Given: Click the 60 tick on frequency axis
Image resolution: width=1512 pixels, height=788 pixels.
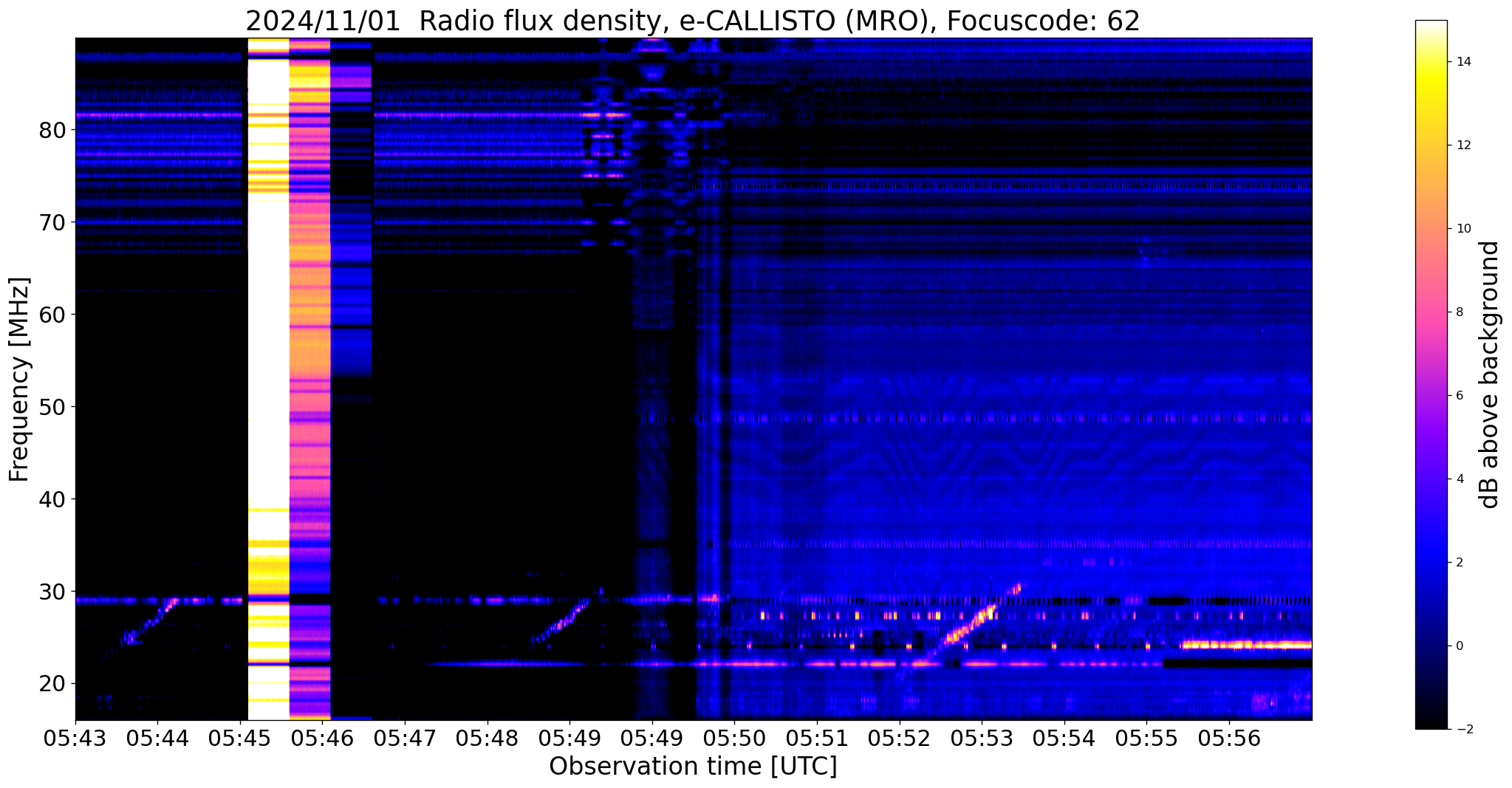Looking at the screenshot, I should point(53,315).
